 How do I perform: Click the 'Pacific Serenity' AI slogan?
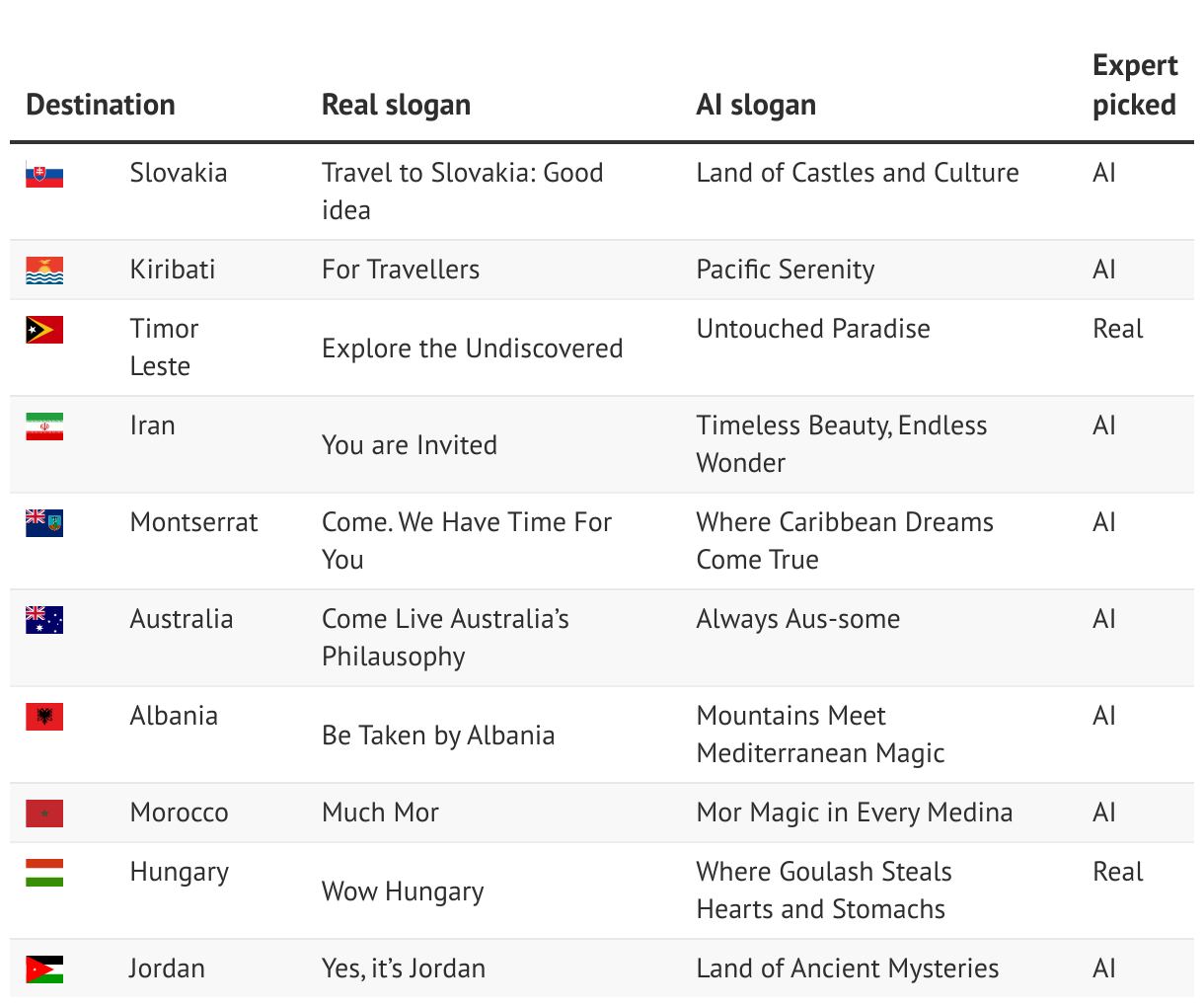[786, 270]
